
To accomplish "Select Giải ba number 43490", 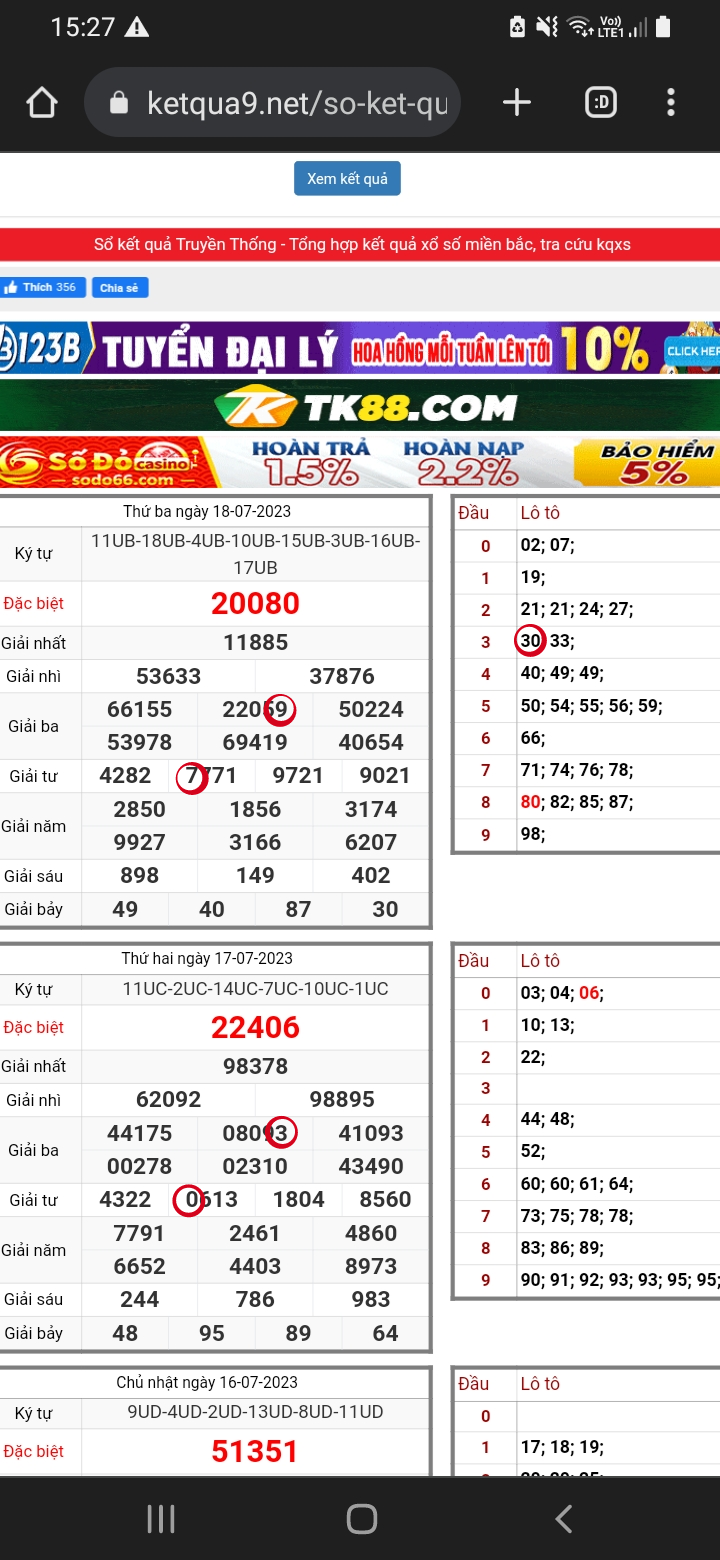I will coord(371,1166).
